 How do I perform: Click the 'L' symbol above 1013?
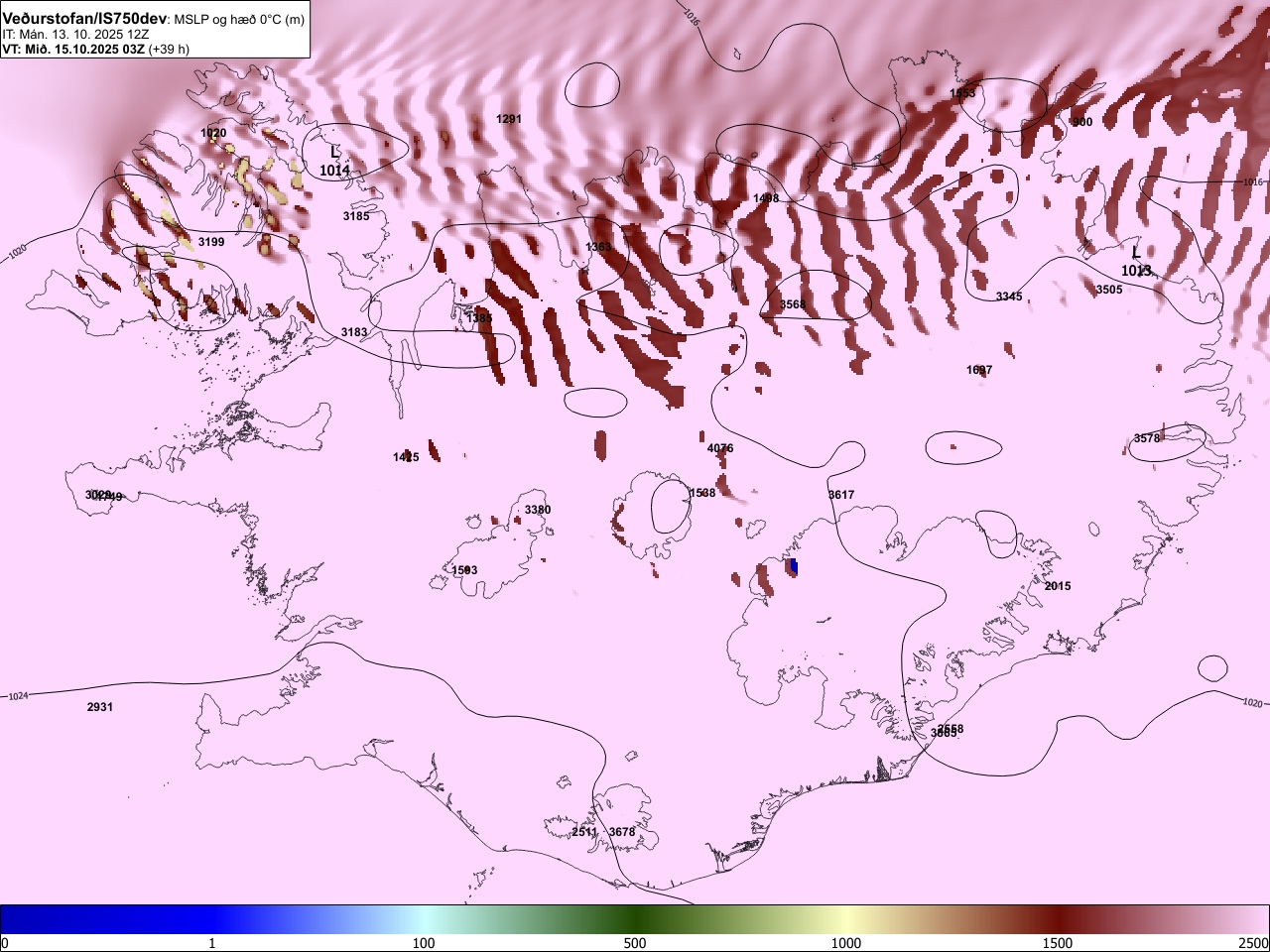1136,252
